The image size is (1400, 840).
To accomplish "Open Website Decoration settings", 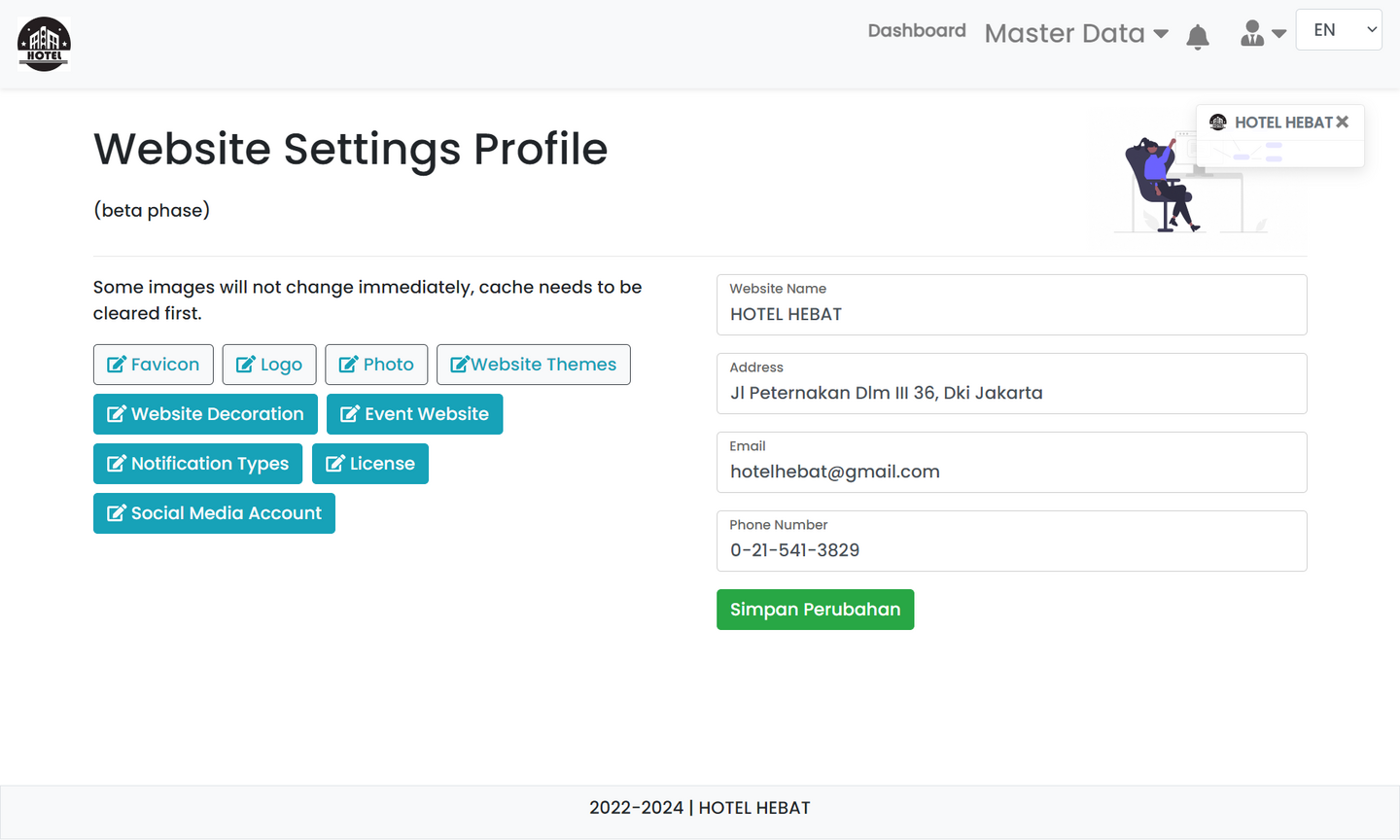I will pos(205,414).
